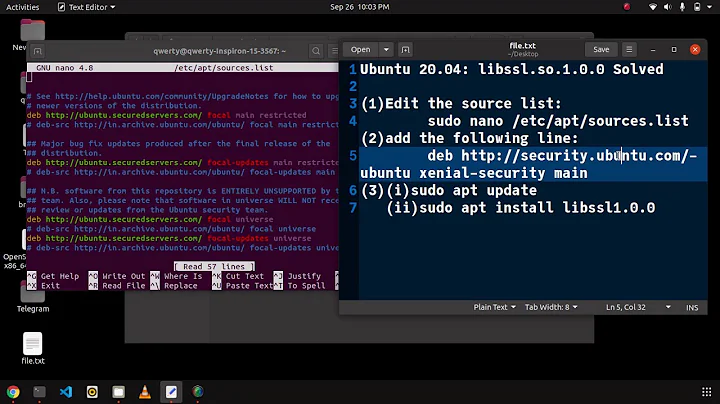
Task: Show Applications grid
Action: pyautogui.click(x=707, y=392)
